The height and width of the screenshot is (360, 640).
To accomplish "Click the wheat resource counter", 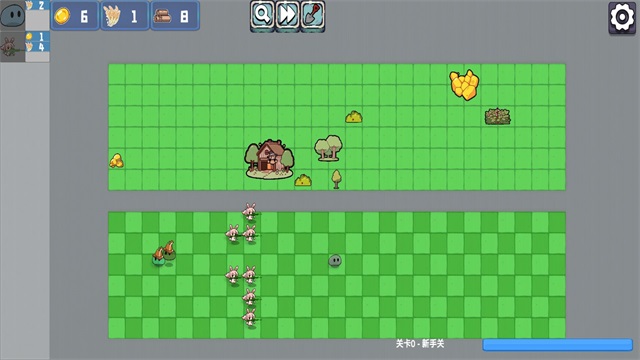I will (x=125, y=16).
